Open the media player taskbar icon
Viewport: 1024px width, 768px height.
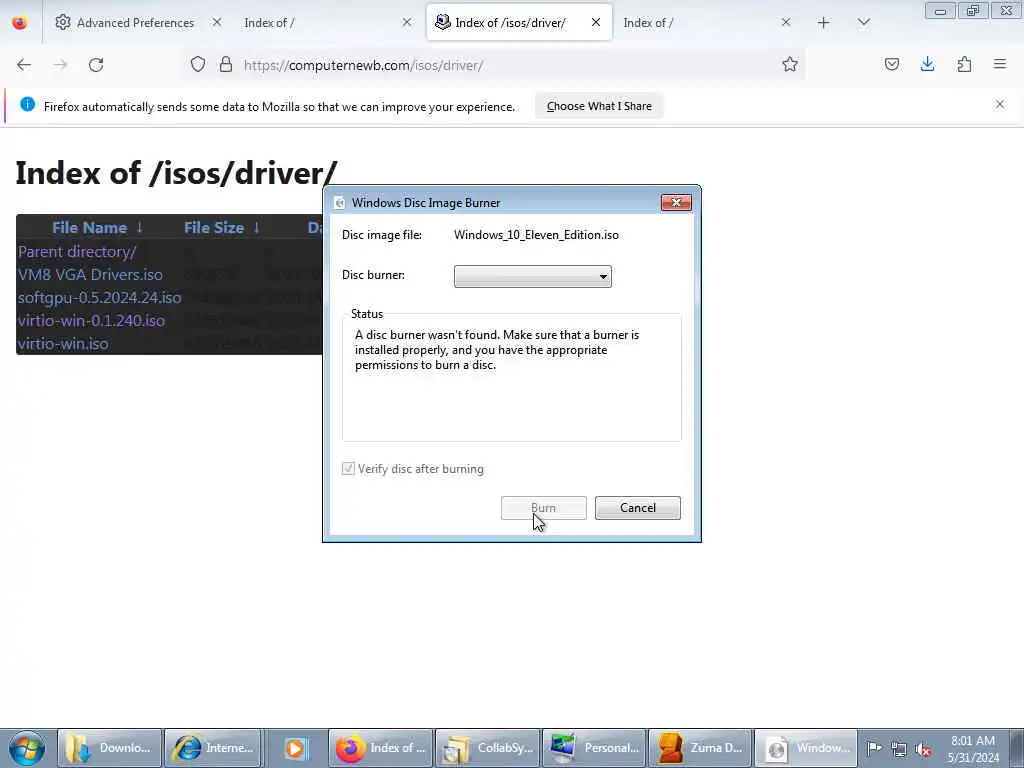coord(295,748)
